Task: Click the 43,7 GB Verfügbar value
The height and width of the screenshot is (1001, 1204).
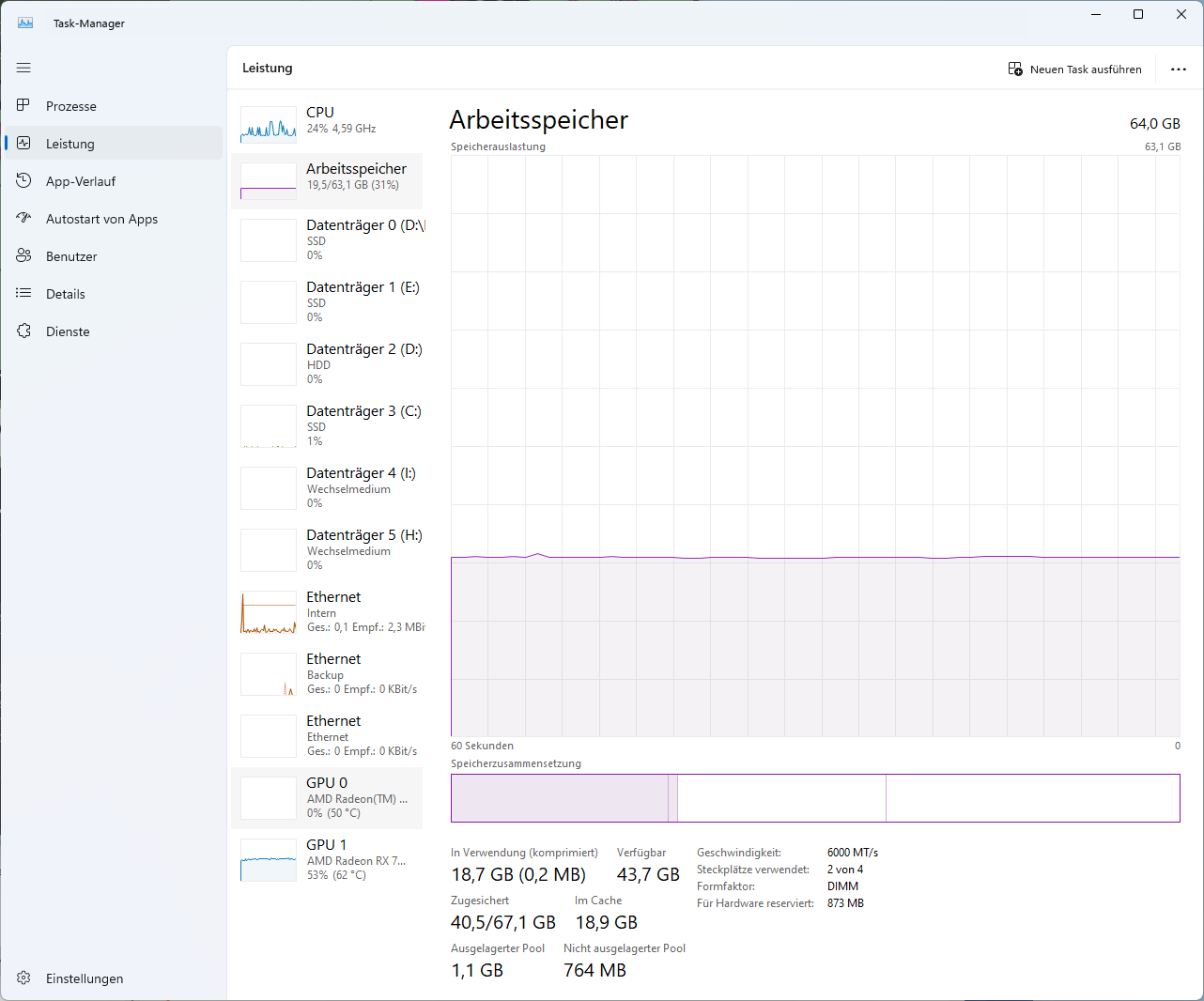Action: 648,874
